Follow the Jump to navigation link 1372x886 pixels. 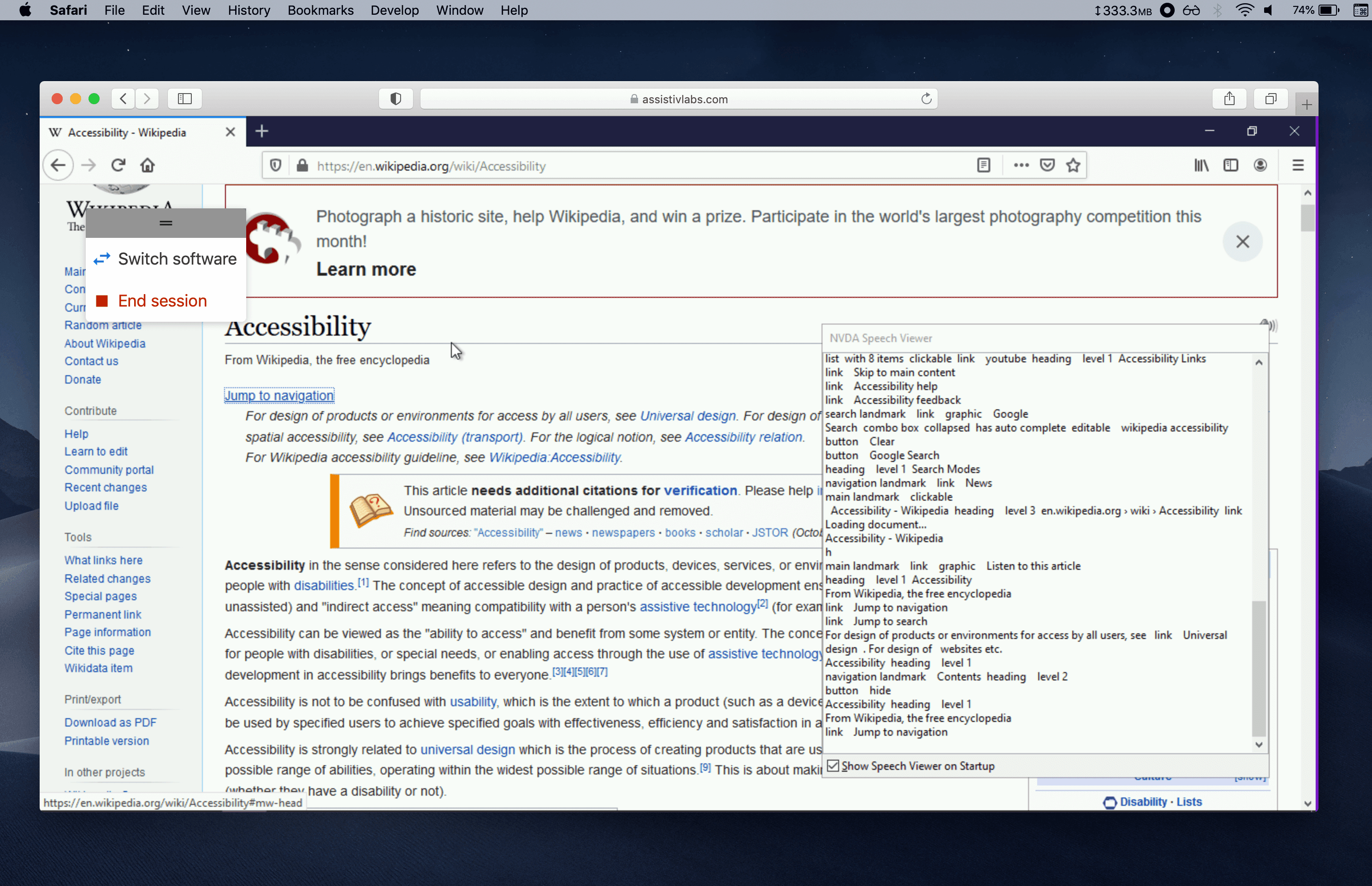pos(279,396)
